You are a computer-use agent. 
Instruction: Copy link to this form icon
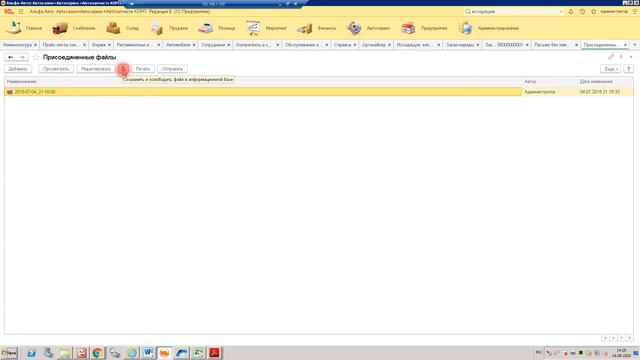click(611, 57)
